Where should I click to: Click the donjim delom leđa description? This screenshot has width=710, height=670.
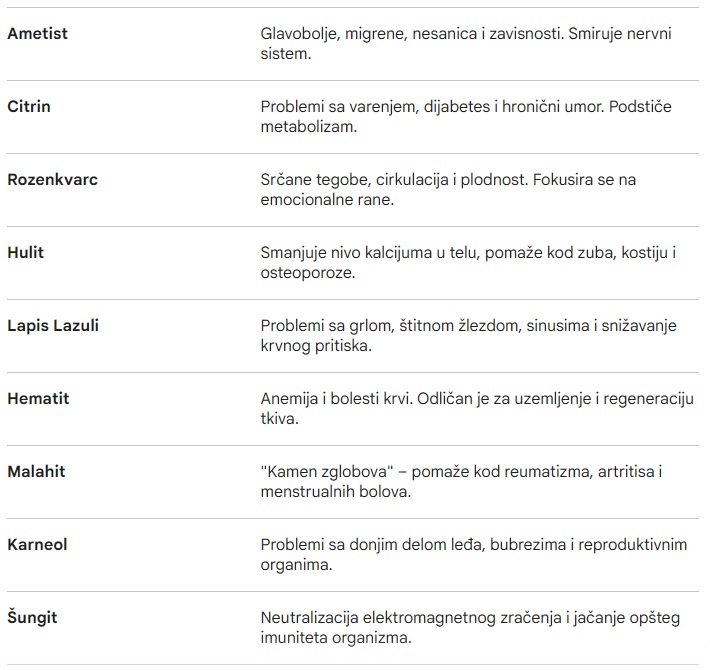tap(474, 555)
